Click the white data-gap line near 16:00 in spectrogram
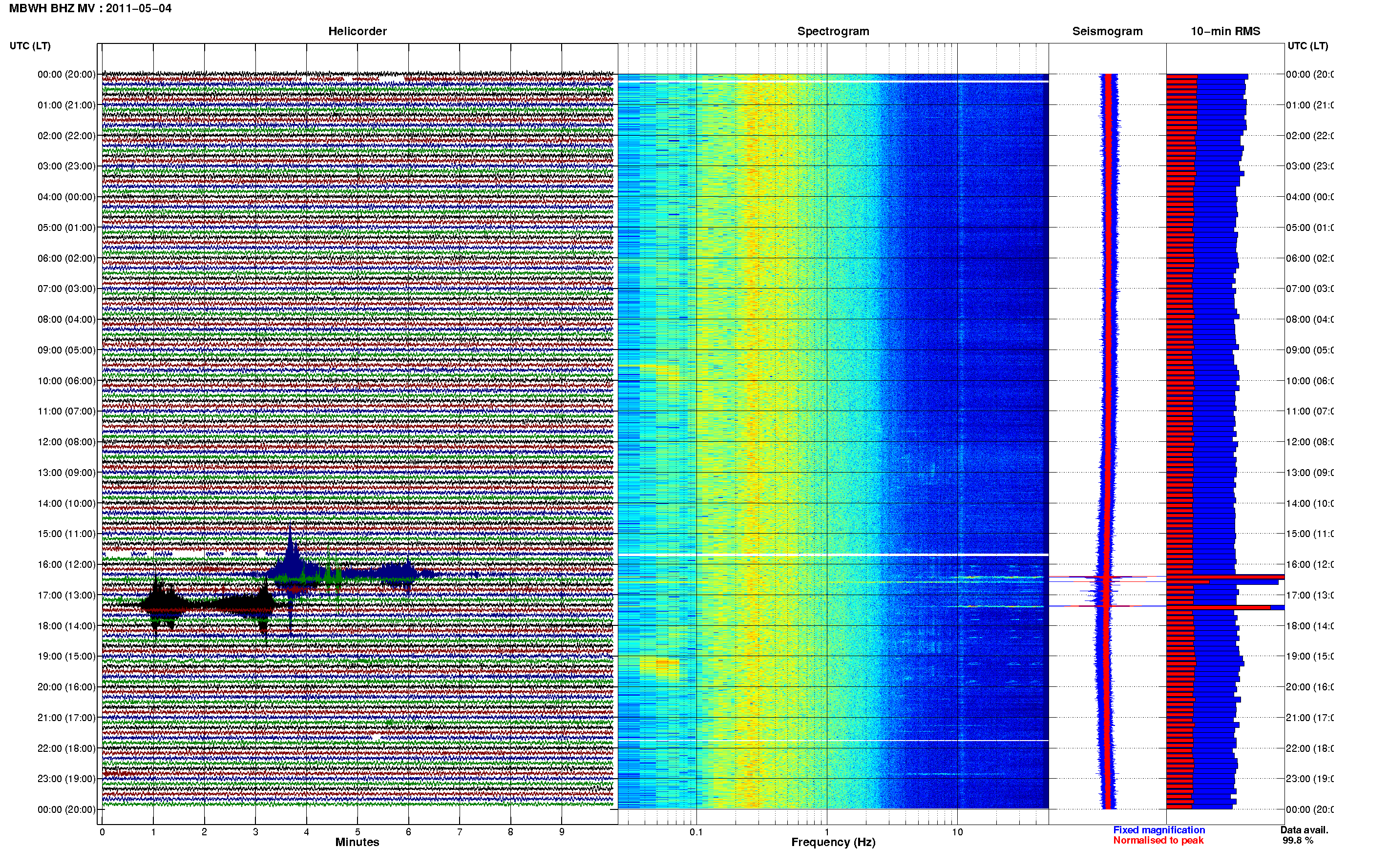Viewport: 1389px width, 868px height. point(833,555)
